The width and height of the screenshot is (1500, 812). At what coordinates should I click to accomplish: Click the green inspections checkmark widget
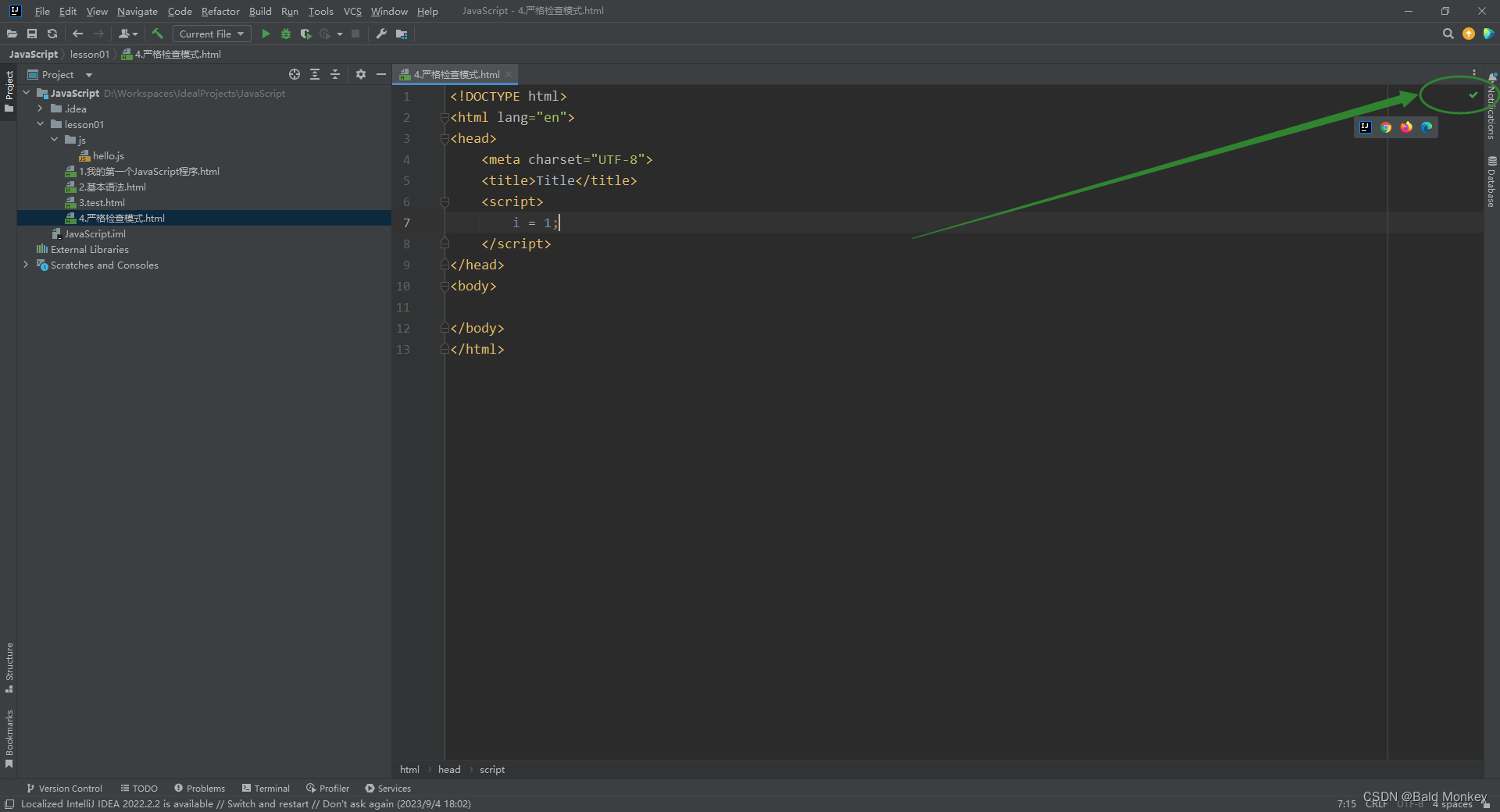1473,95
